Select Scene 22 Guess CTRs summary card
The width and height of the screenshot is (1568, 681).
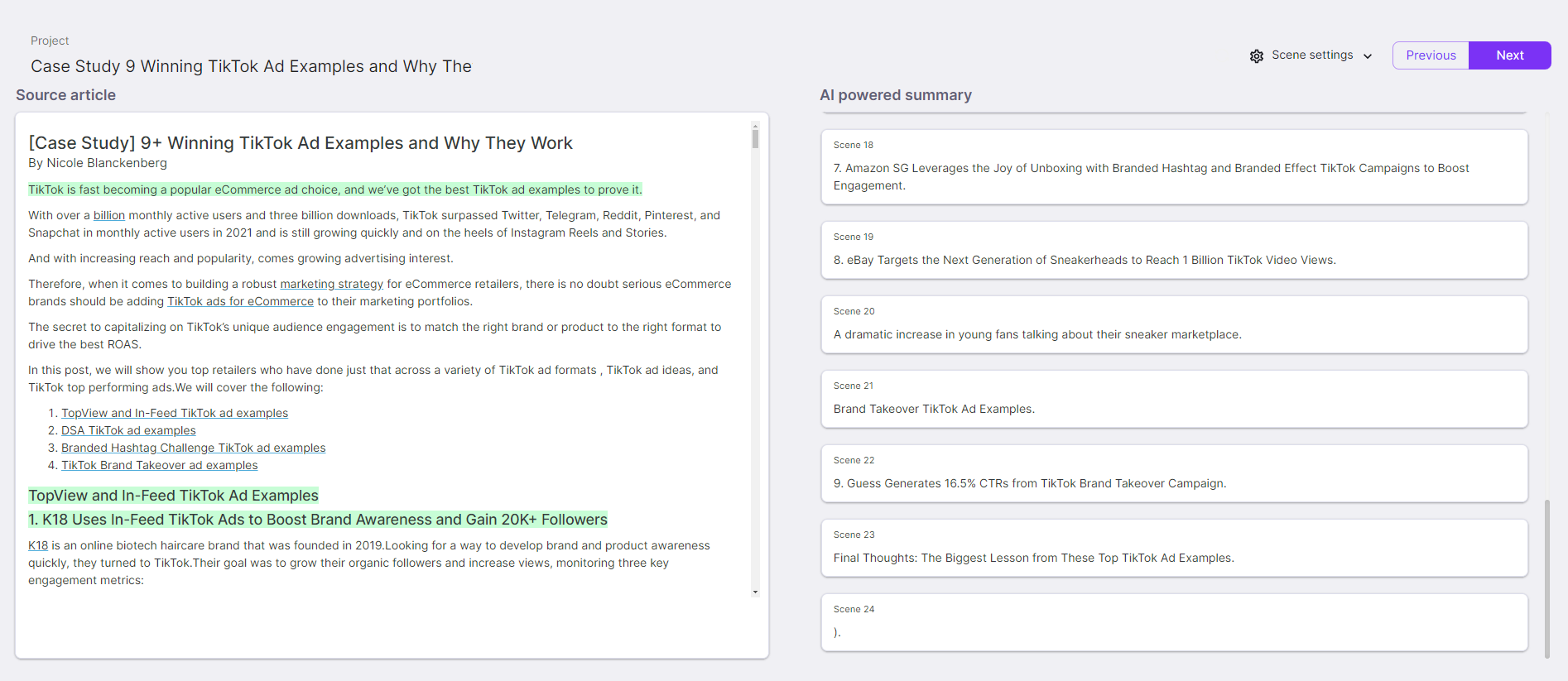point(1175,473)
